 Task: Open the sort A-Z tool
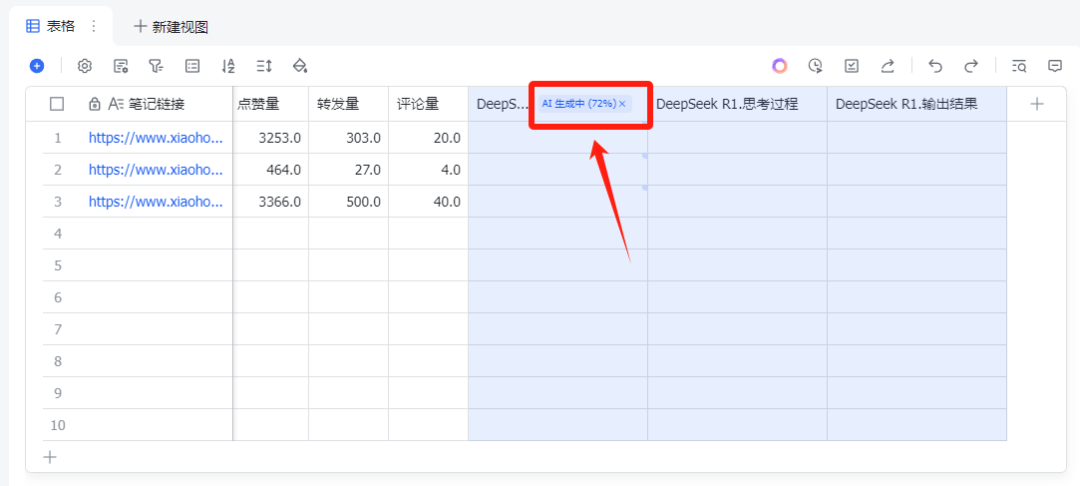pos(228,66)
